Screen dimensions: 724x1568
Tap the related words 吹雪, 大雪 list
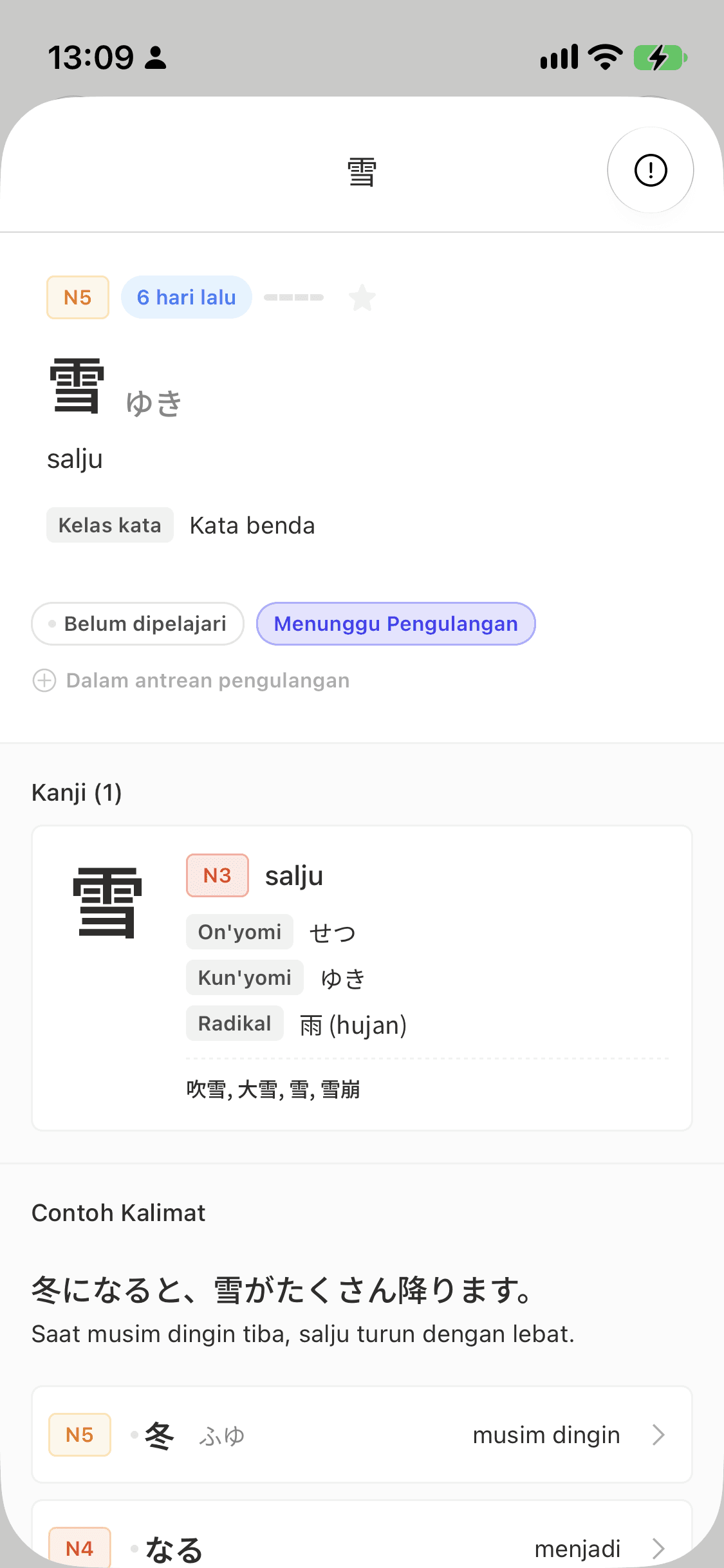click(x=273, y=1089)
